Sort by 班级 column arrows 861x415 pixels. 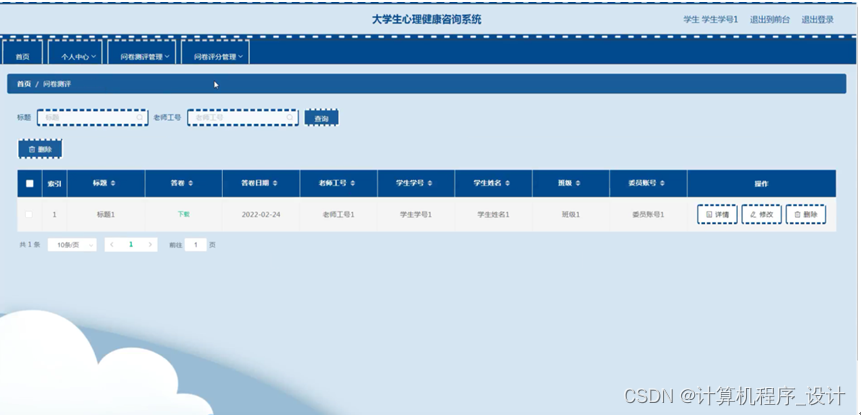click(x=578, y=183)
